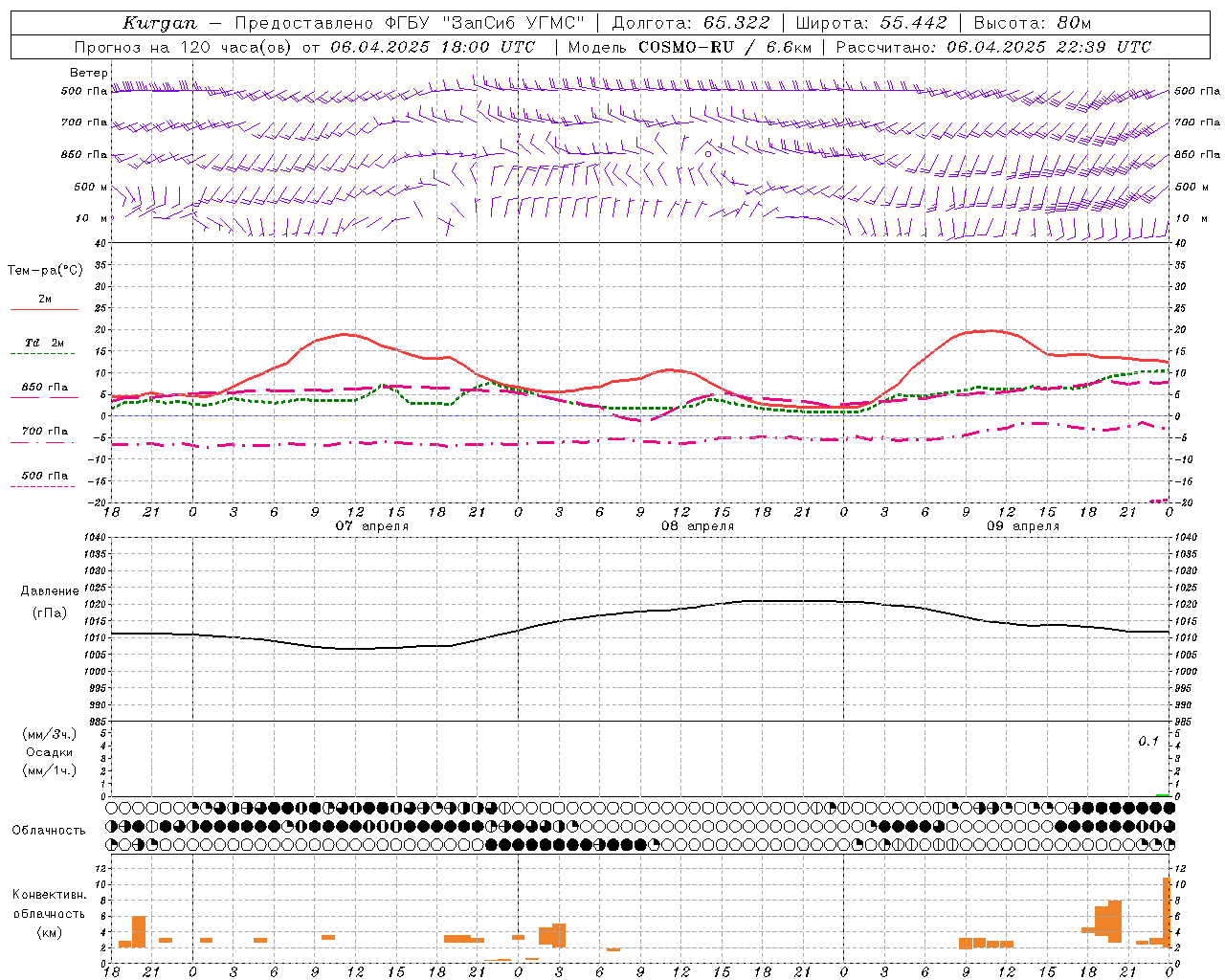
Task: Click the '500 гПа' temperature legend entry
Action: (x=45, y=476)
